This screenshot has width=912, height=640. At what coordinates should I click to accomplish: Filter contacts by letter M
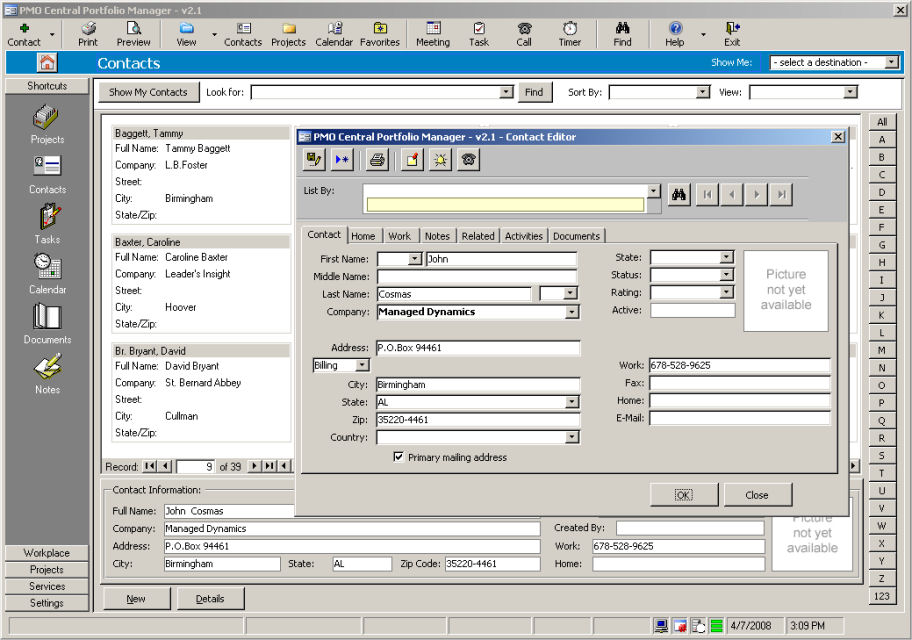882,350
